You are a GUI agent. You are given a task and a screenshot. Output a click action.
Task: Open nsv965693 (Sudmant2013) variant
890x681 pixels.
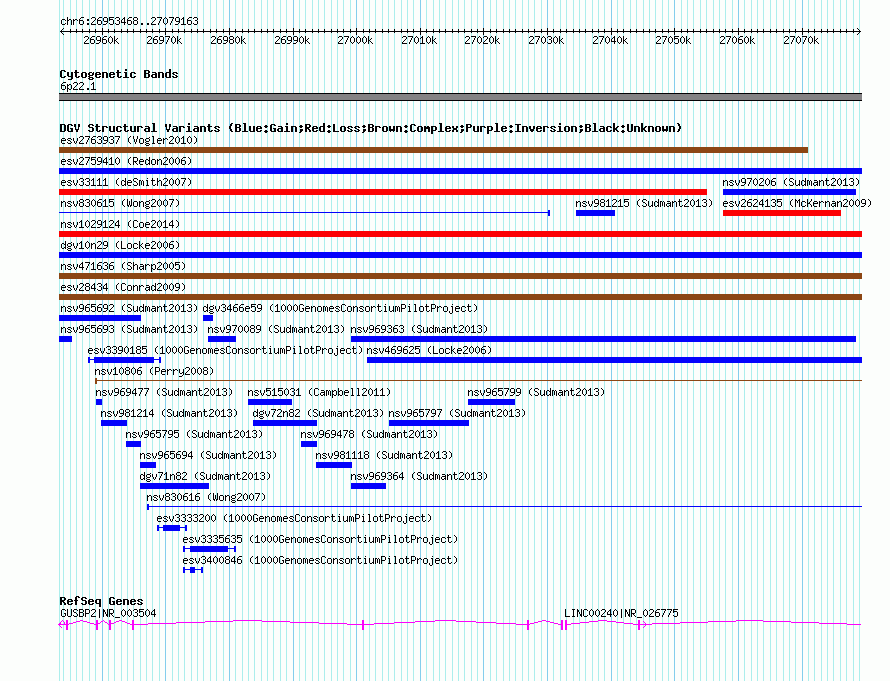pyautogui.click(x=129, y=329)
